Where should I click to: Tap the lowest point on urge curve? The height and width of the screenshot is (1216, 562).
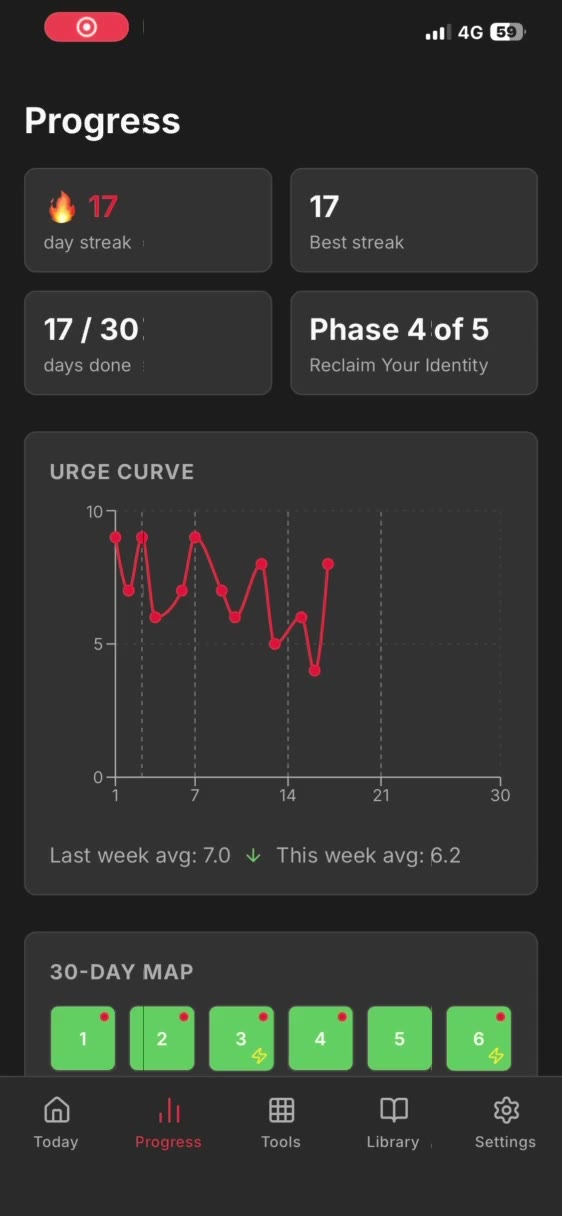coord(315,671)
